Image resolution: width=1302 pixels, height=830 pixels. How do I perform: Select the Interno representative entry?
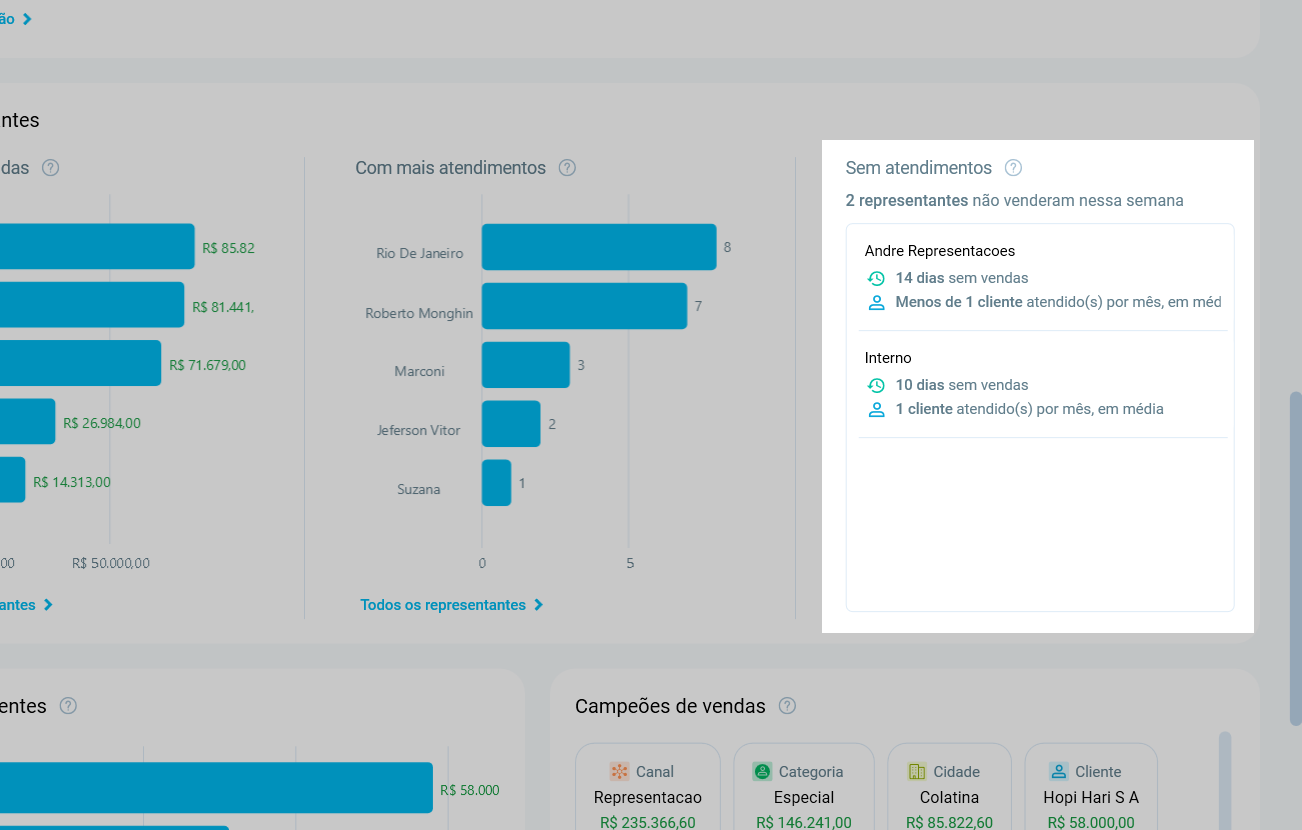1042,384
